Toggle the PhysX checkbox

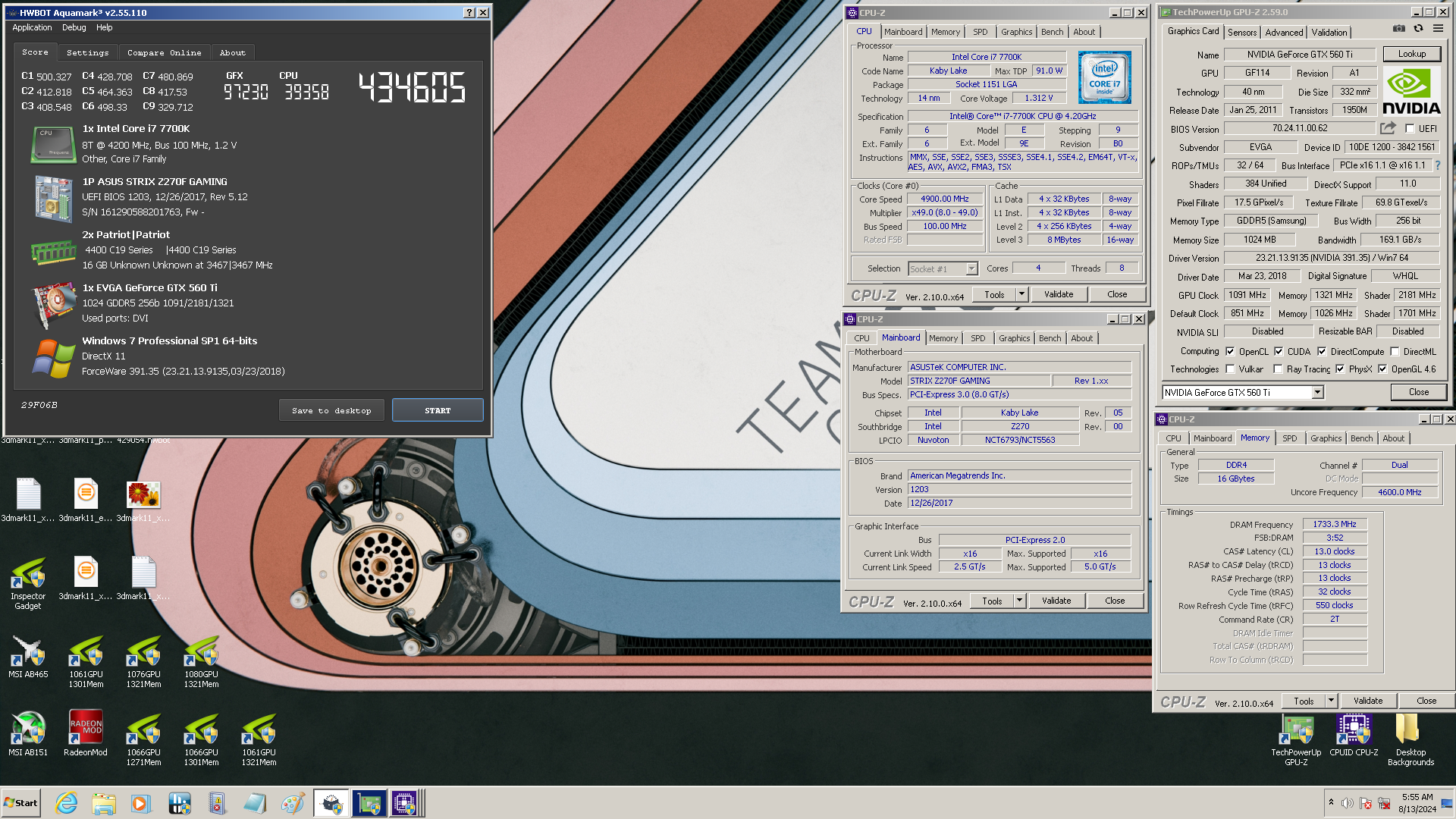1340,369
